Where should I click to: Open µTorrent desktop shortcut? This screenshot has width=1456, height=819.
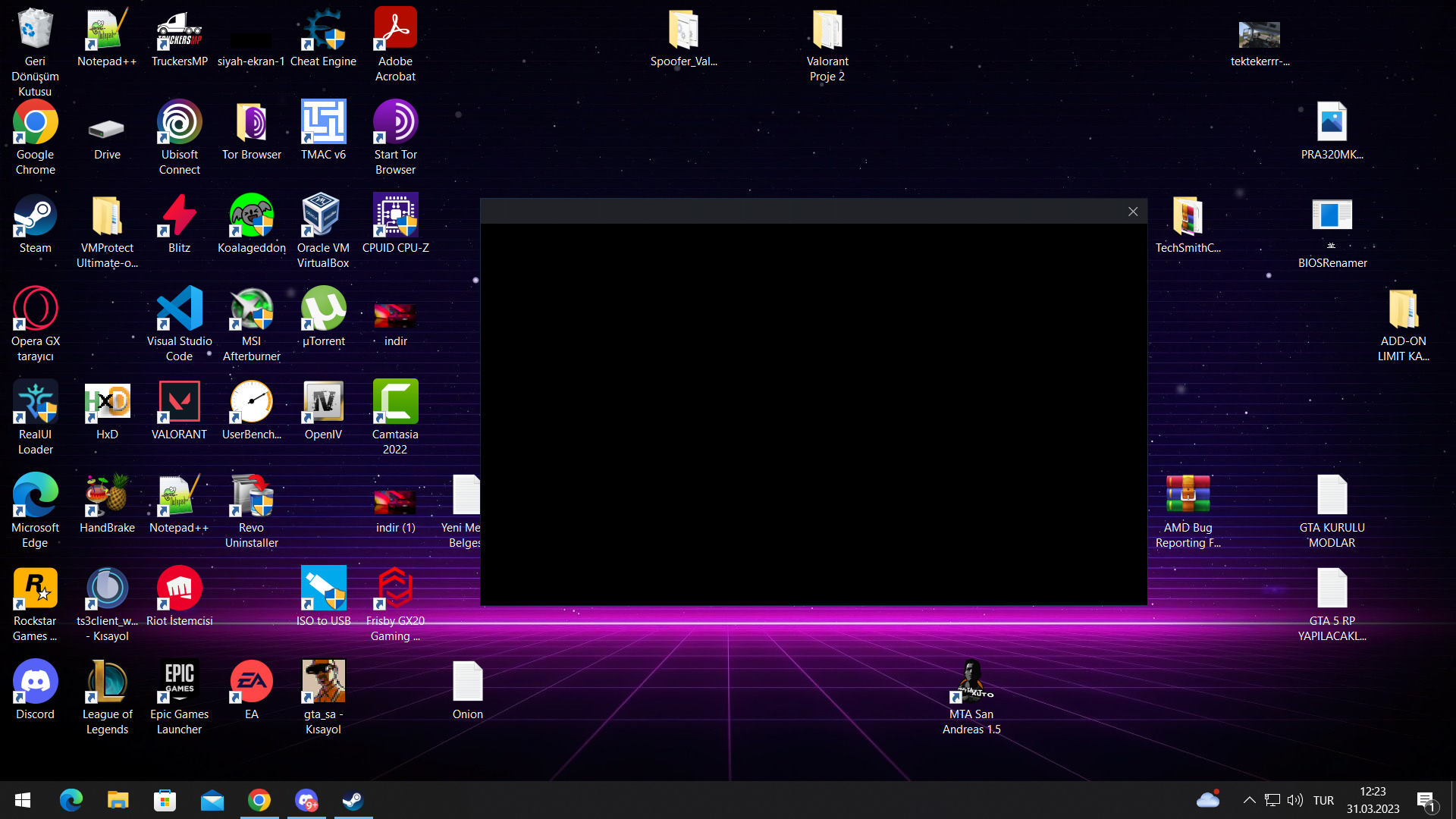[x=323, y=317]
